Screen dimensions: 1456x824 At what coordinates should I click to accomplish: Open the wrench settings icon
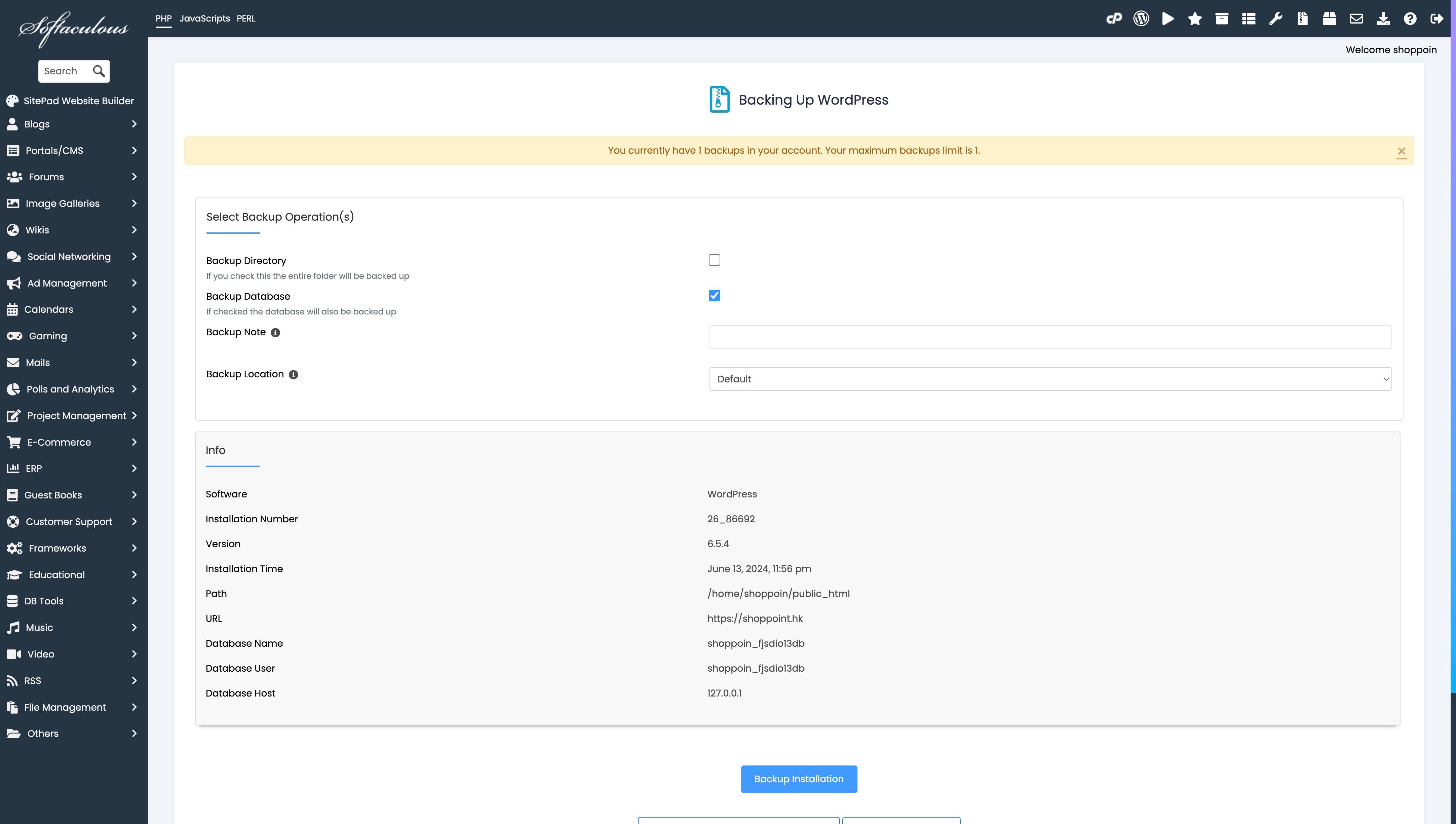tap(1275, 19)
